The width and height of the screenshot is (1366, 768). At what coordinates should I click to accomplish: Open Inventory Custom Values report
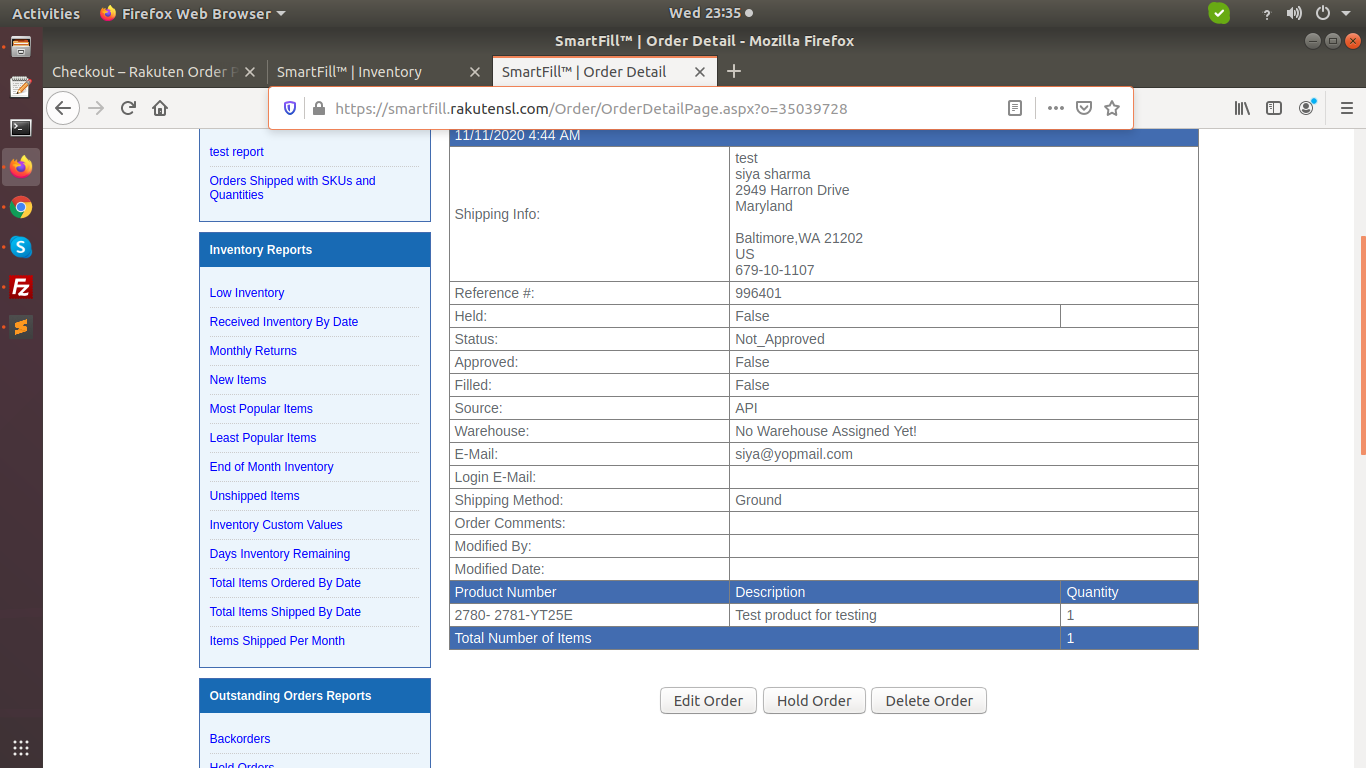tap(276, 525)
